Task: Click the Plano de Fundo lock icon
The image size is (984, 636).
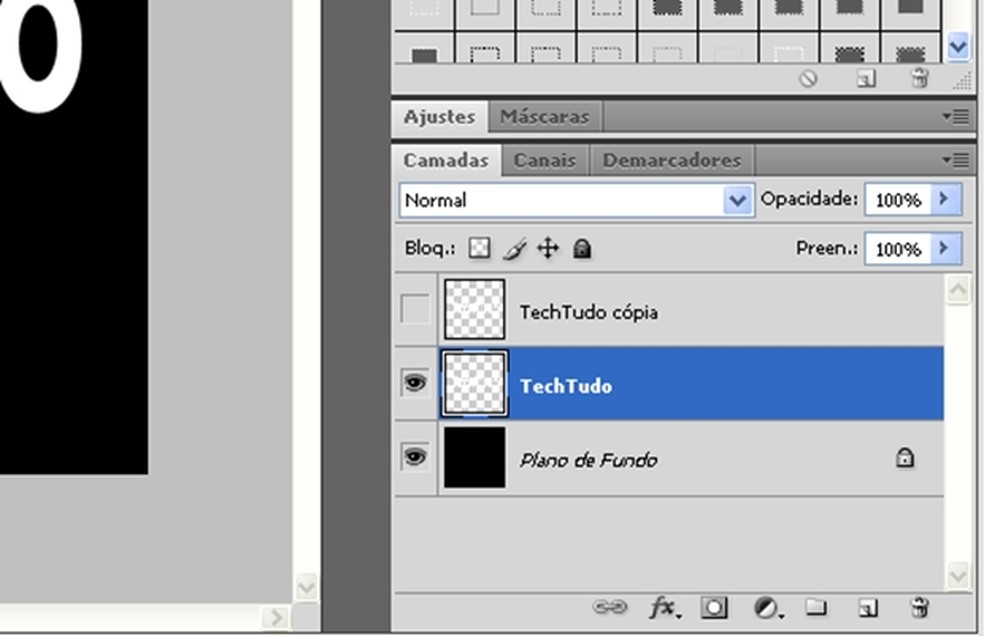Action: pos(904,458)
